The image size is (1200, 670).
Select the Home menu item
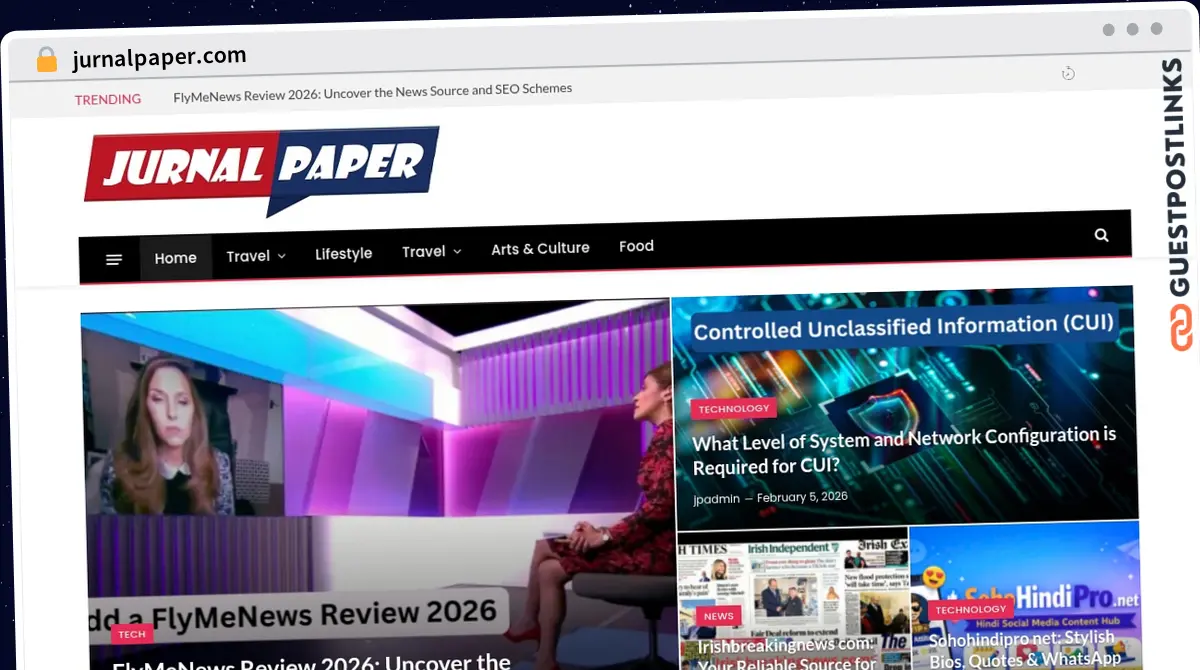click(175, 258)
